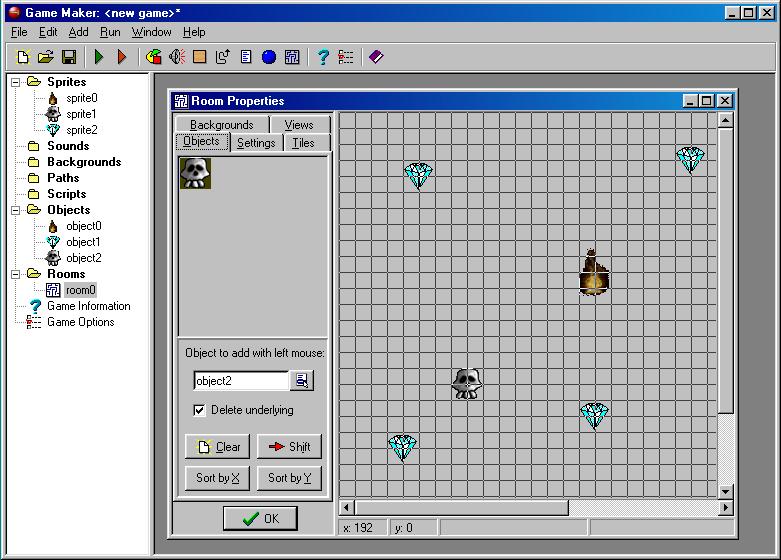Click the Add room toolbar icon
This screenshot has height=560, width=781.
point(292,58)
